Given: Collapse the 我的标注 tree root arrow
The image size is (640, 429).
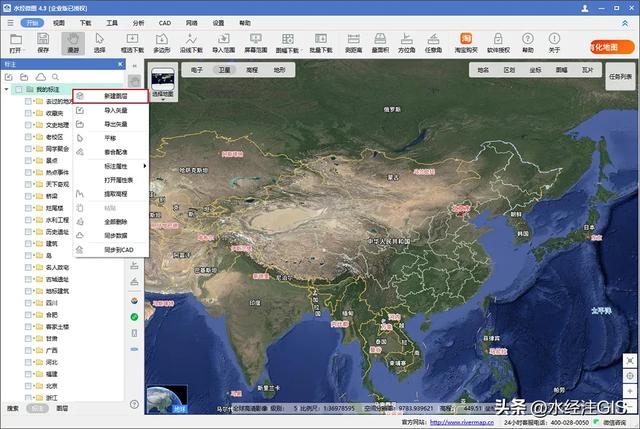Looking at the screenshot, I should click(7, 89).
